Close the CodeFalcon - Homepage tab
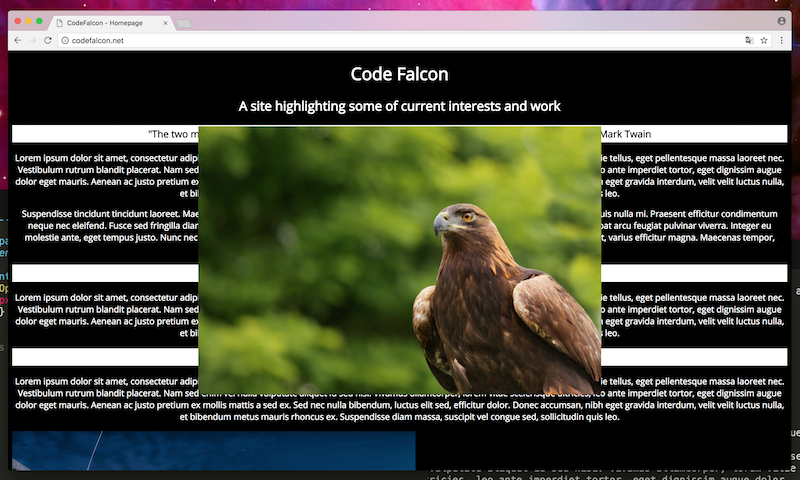 click(165, 23)
